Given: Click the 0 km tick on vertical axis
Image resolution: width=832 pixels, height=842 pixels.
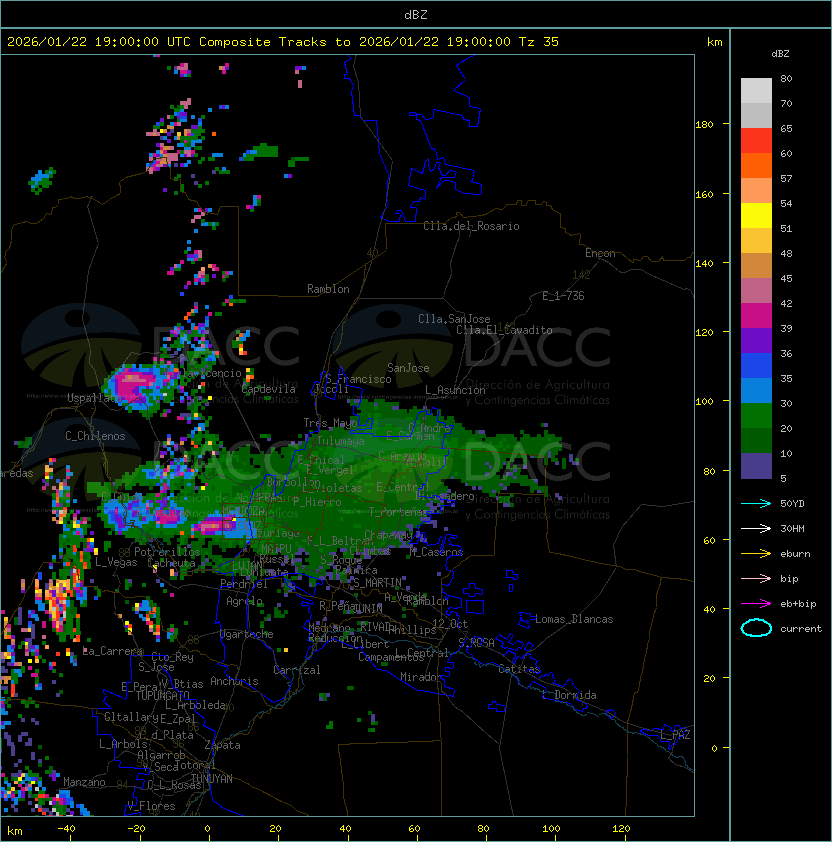Looking at the screenshot, I should [714, 748].
